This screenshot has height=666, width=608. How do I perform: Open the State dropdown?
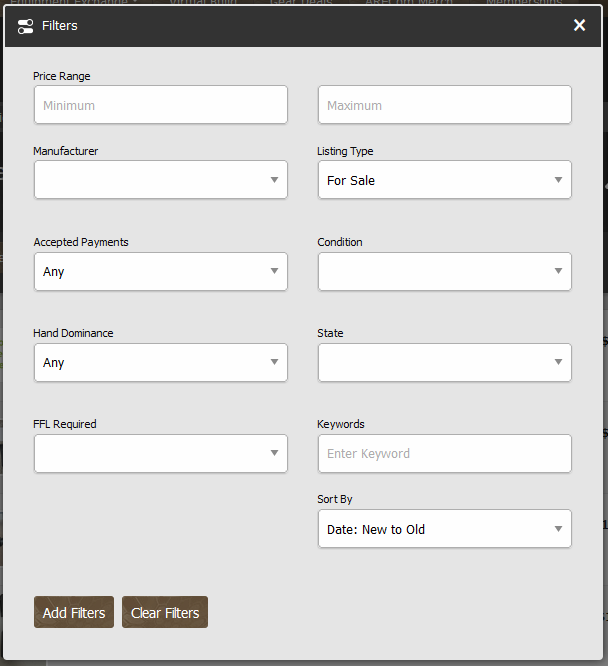tap(444, 362)
